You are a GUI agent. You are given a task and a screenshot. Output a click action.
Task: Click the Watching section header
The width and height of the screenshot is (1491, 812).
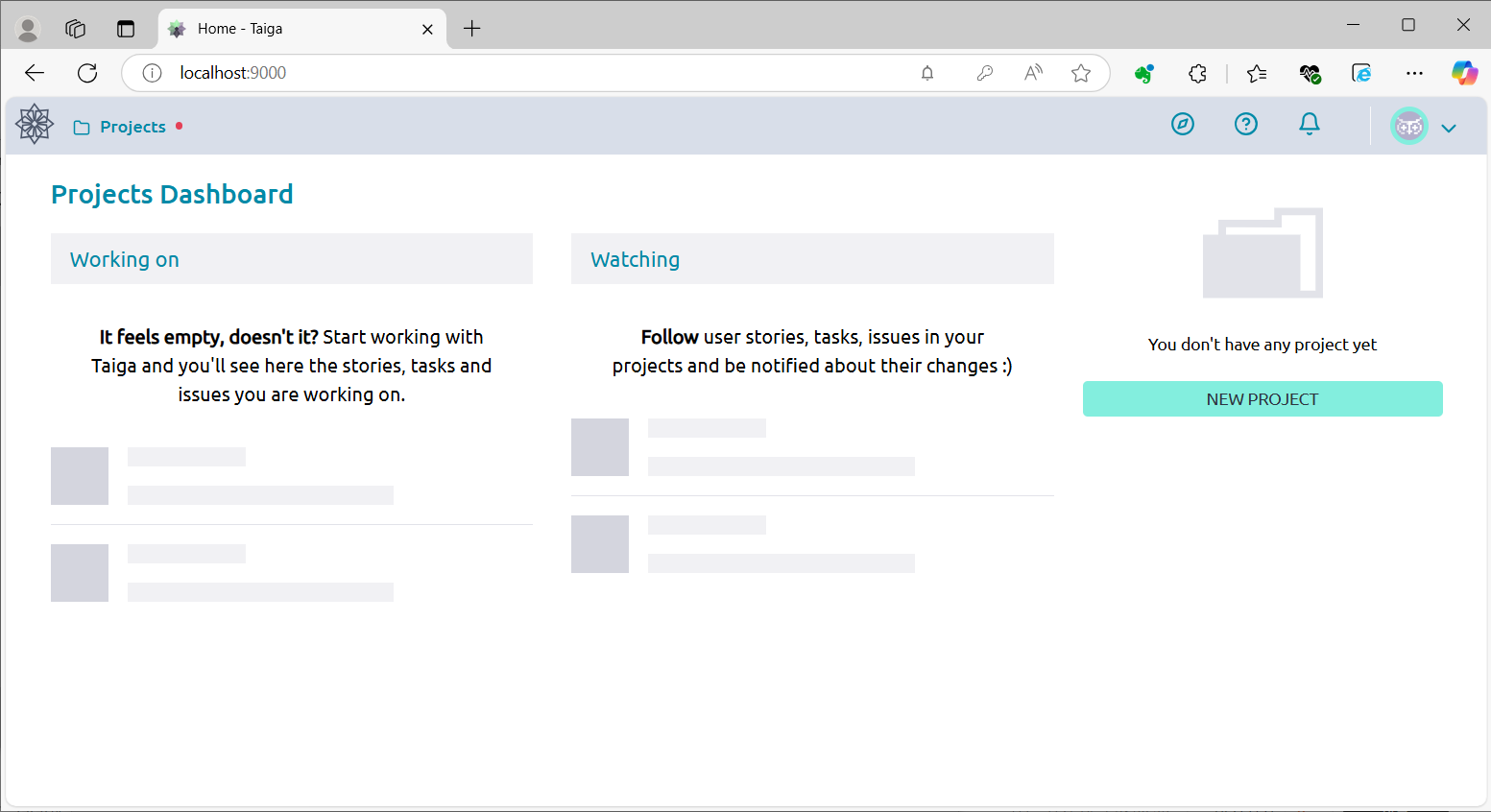tap(812, 259)
